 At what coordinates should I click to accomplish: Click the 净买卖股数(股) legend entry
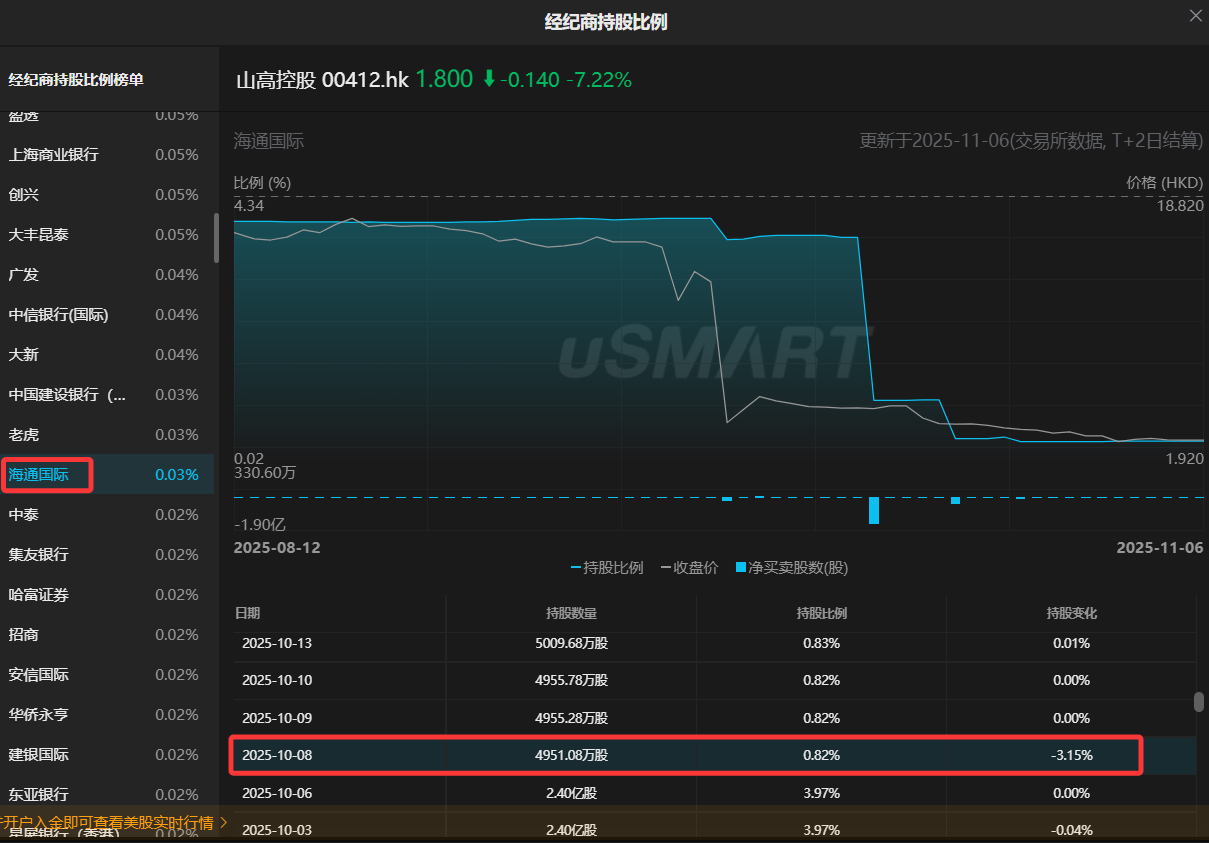(792, 568)
